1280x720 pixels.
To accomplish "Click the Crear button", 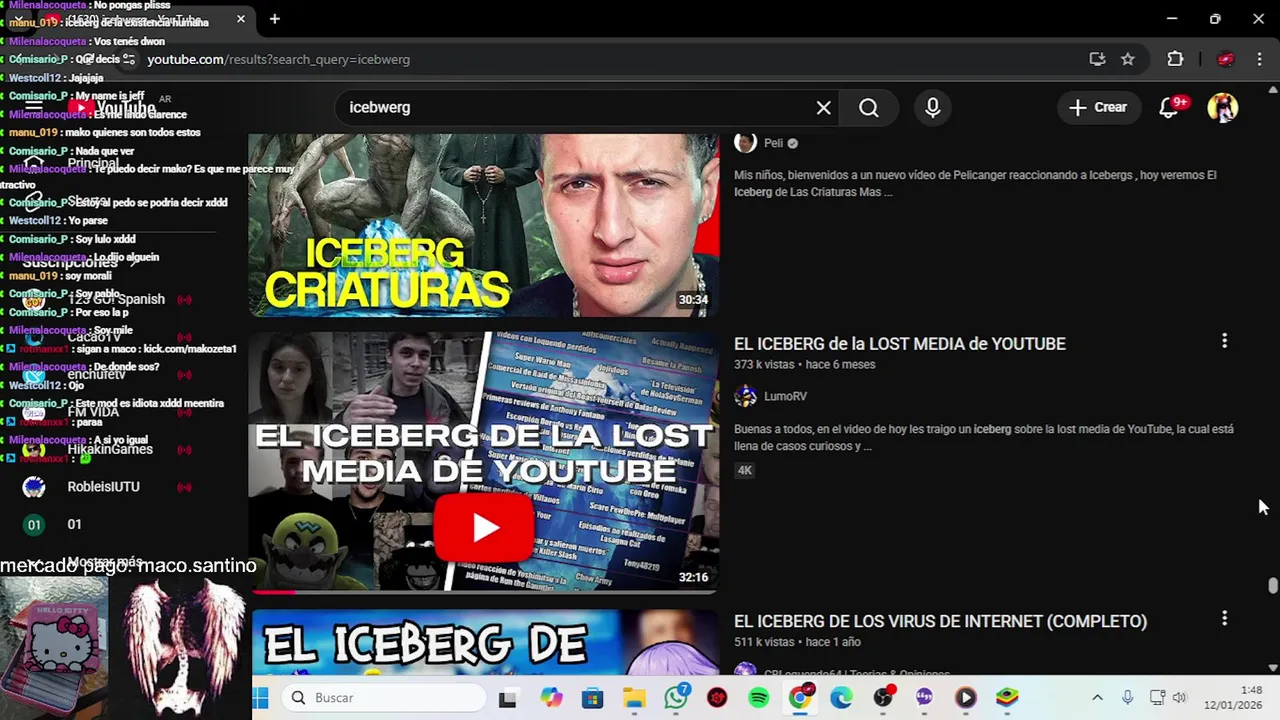I will pyautogui.click(x=1098, y=107).
